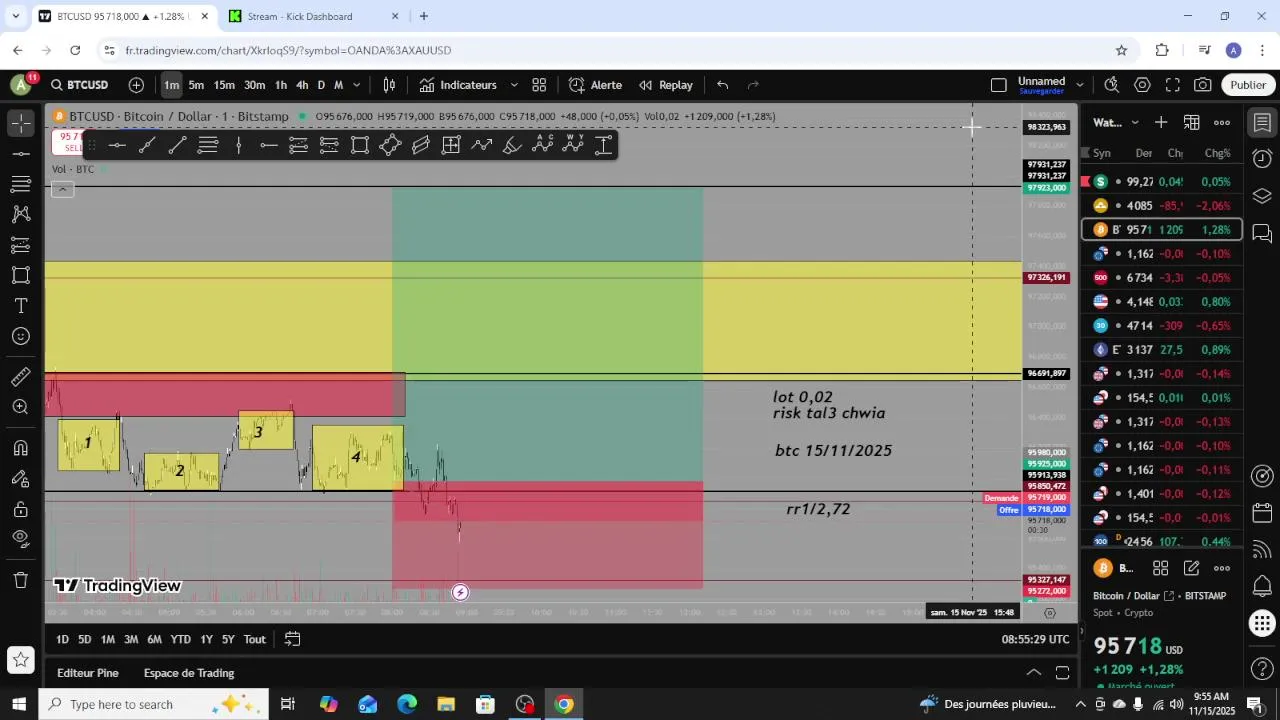Open chart settings hexagon gear
Image resolution: width=1280 pixels, height=720 pixels.
coord(1142,85)
